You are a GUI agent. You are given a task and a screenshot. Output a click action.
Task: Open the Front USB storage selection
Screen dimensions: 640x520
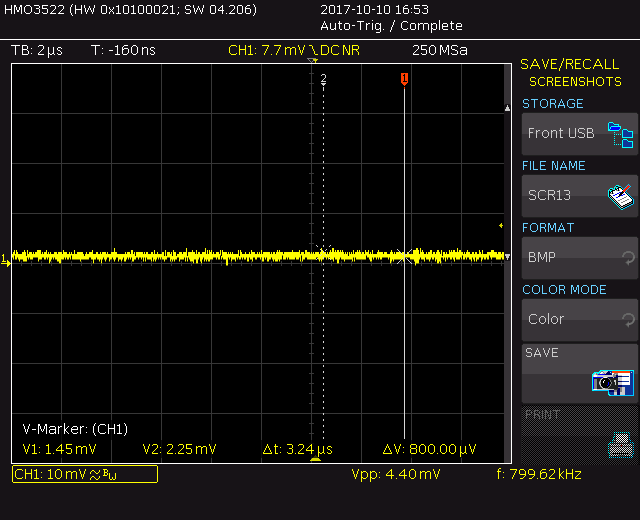tap(562, 134)
